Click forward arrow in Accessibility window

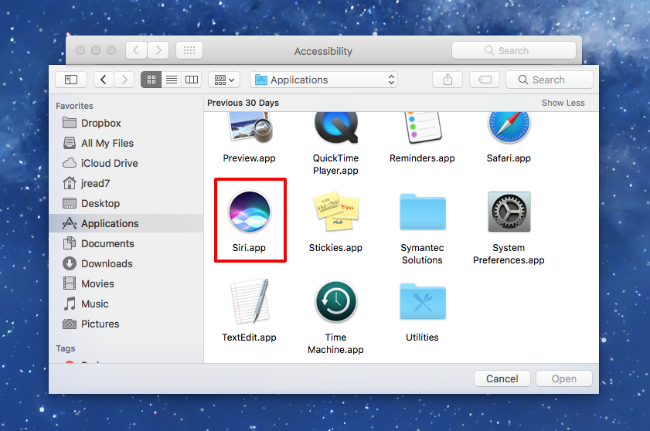[158, 51]
